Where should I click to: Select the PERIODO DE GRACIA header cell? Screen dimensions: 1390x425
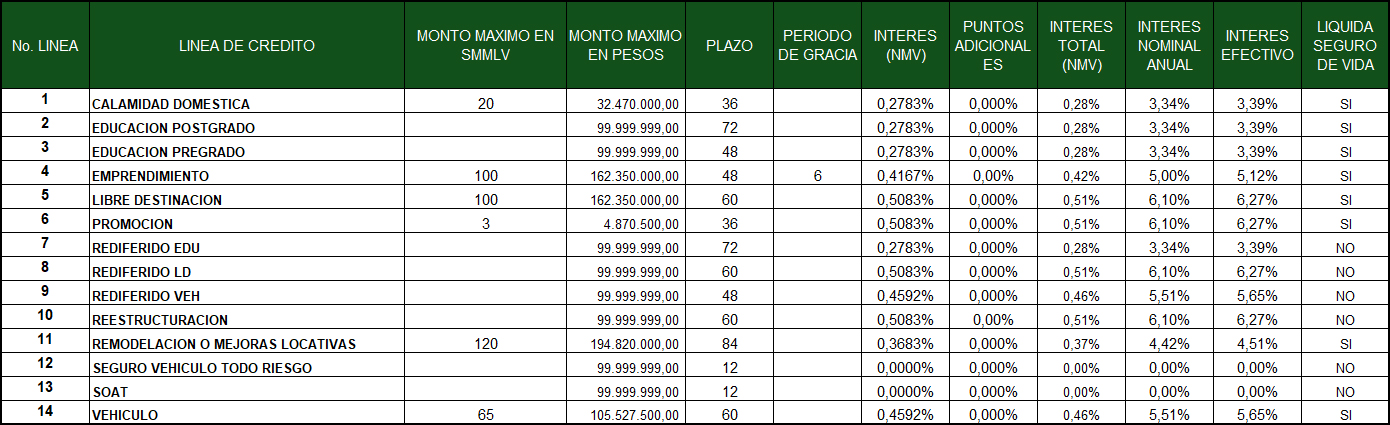point(817,45)
